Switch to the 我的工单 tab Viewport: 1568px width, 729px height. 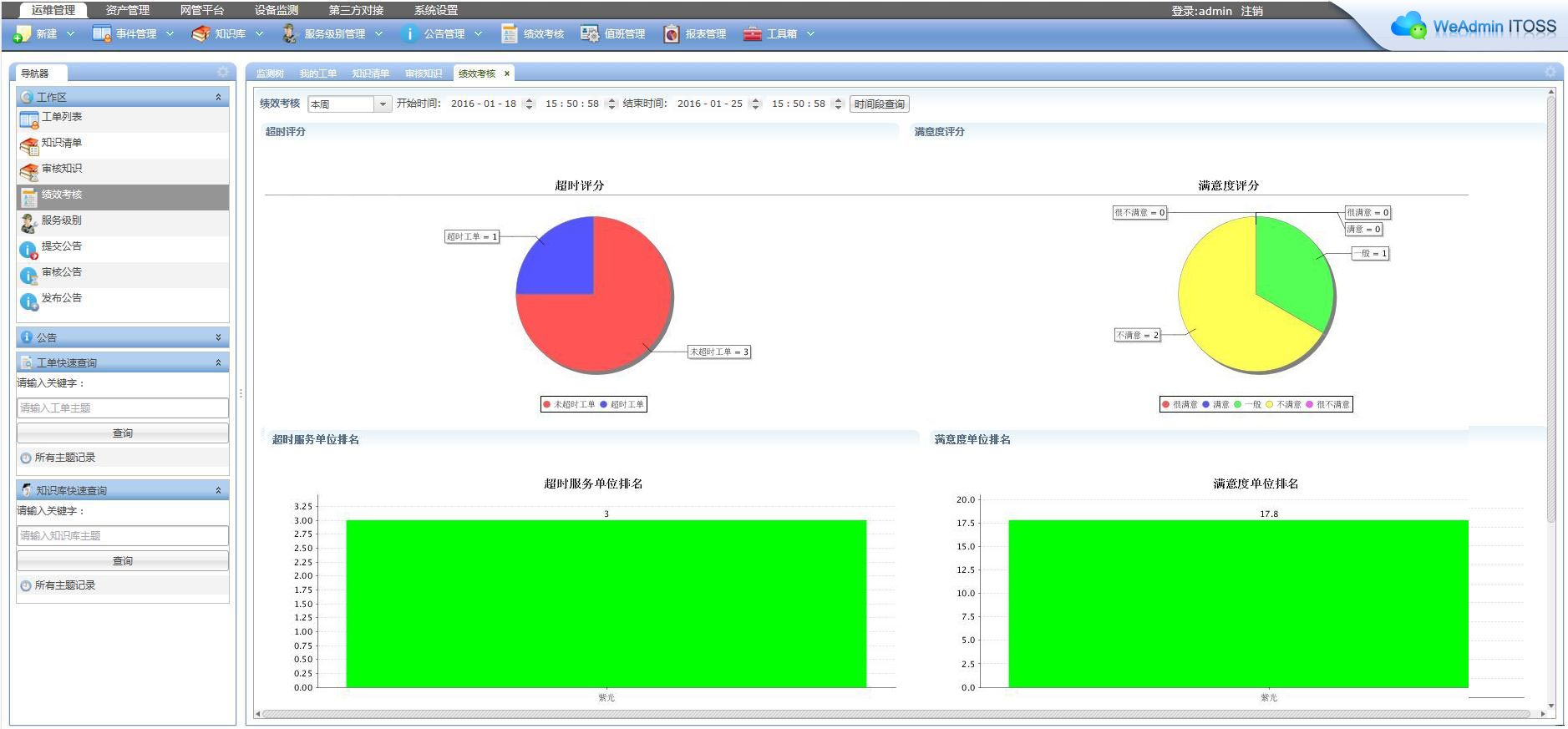[318, 73]
